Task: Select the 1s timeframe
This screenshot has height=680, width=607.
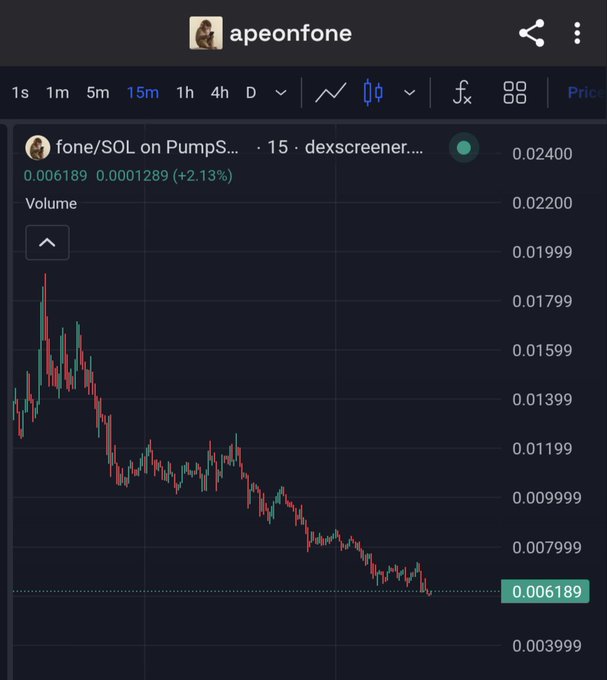Action: [20, 92]
